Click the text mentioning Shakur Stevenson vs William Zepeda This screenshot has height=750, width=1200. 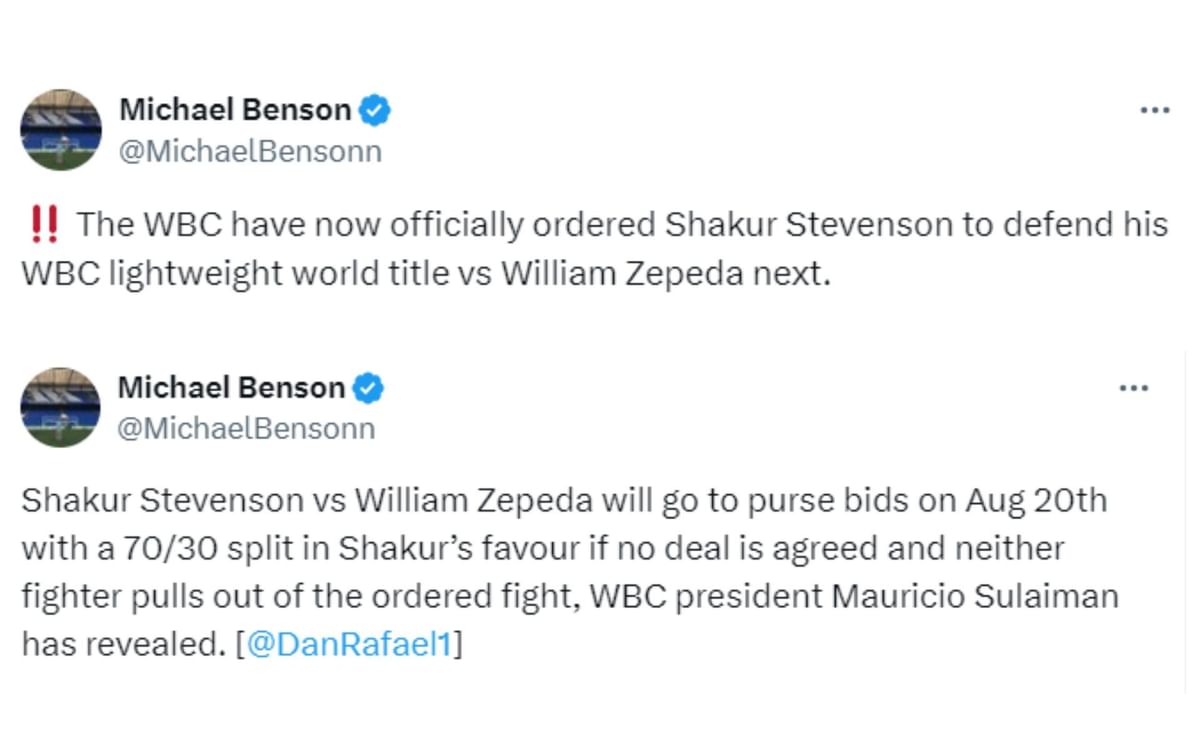pos(300,500)
